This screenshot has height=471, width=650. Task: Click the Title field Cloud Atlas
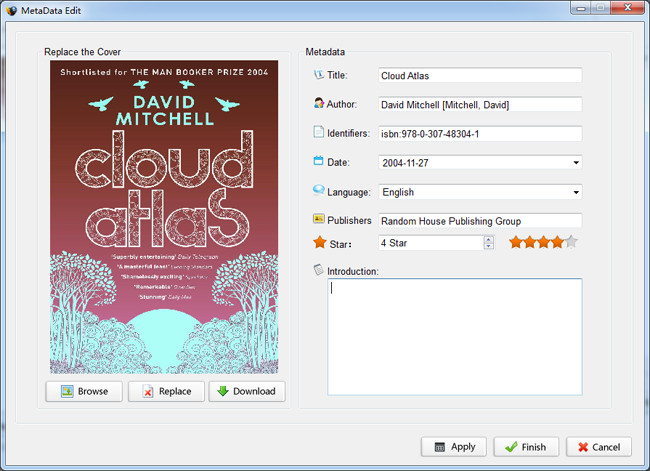pyautogui.click(x=480, y=75)
